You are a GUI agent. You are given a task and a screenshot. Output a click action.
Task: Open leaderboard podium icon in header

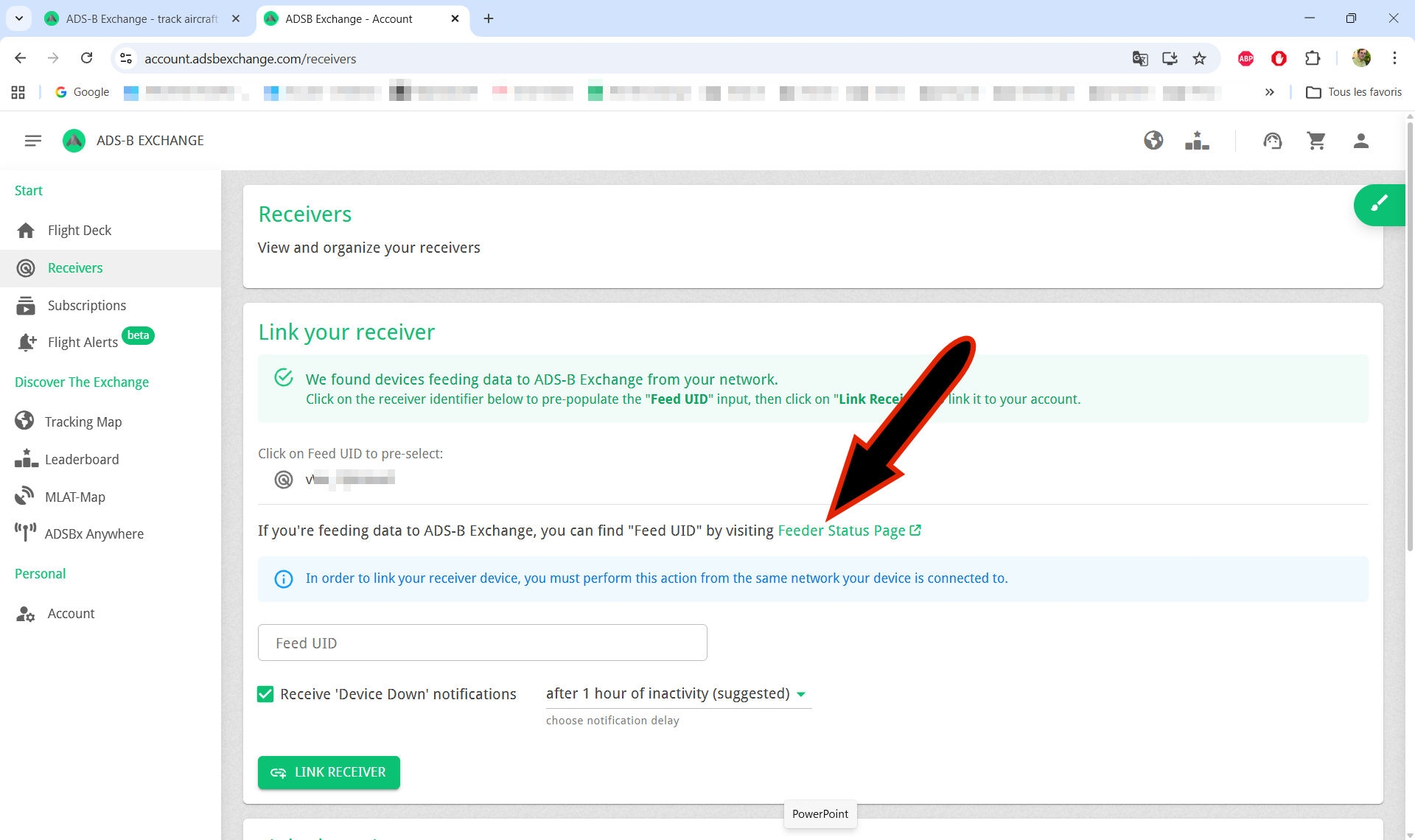[x=1197, y=140]
